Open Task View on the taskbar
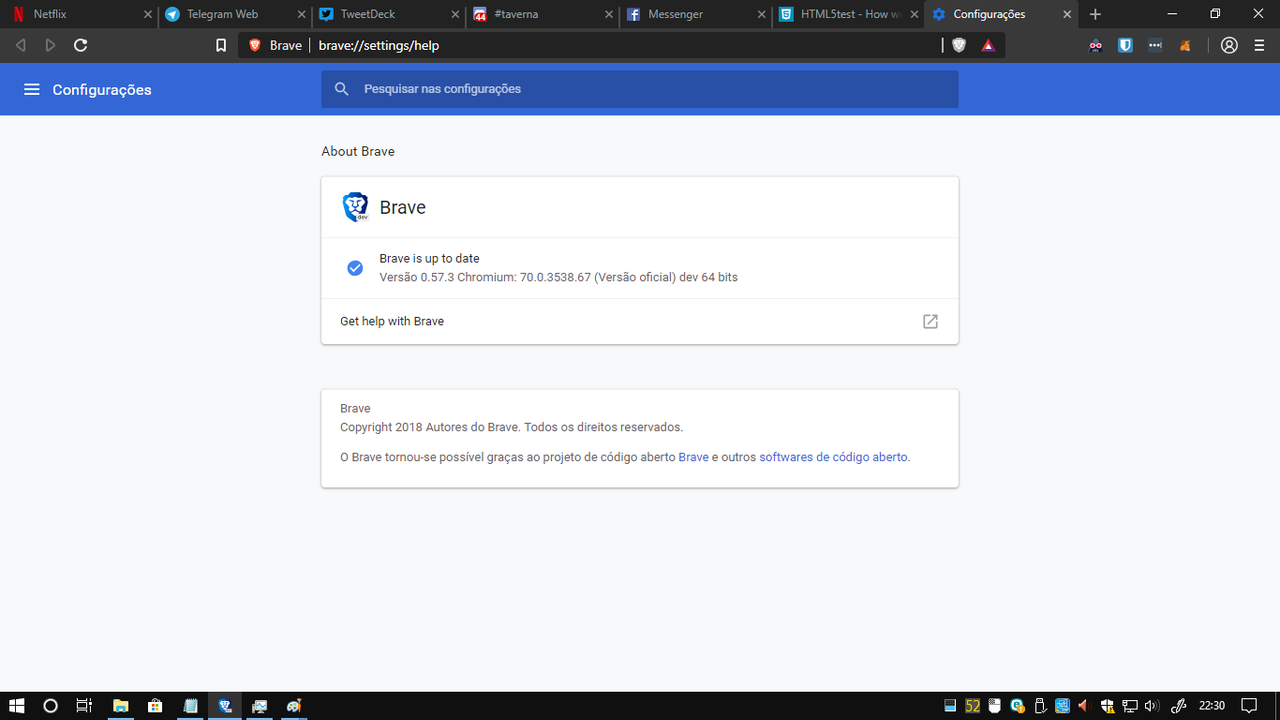The width and height of the screenshot is (1280, 720). [x=84, y=706]
